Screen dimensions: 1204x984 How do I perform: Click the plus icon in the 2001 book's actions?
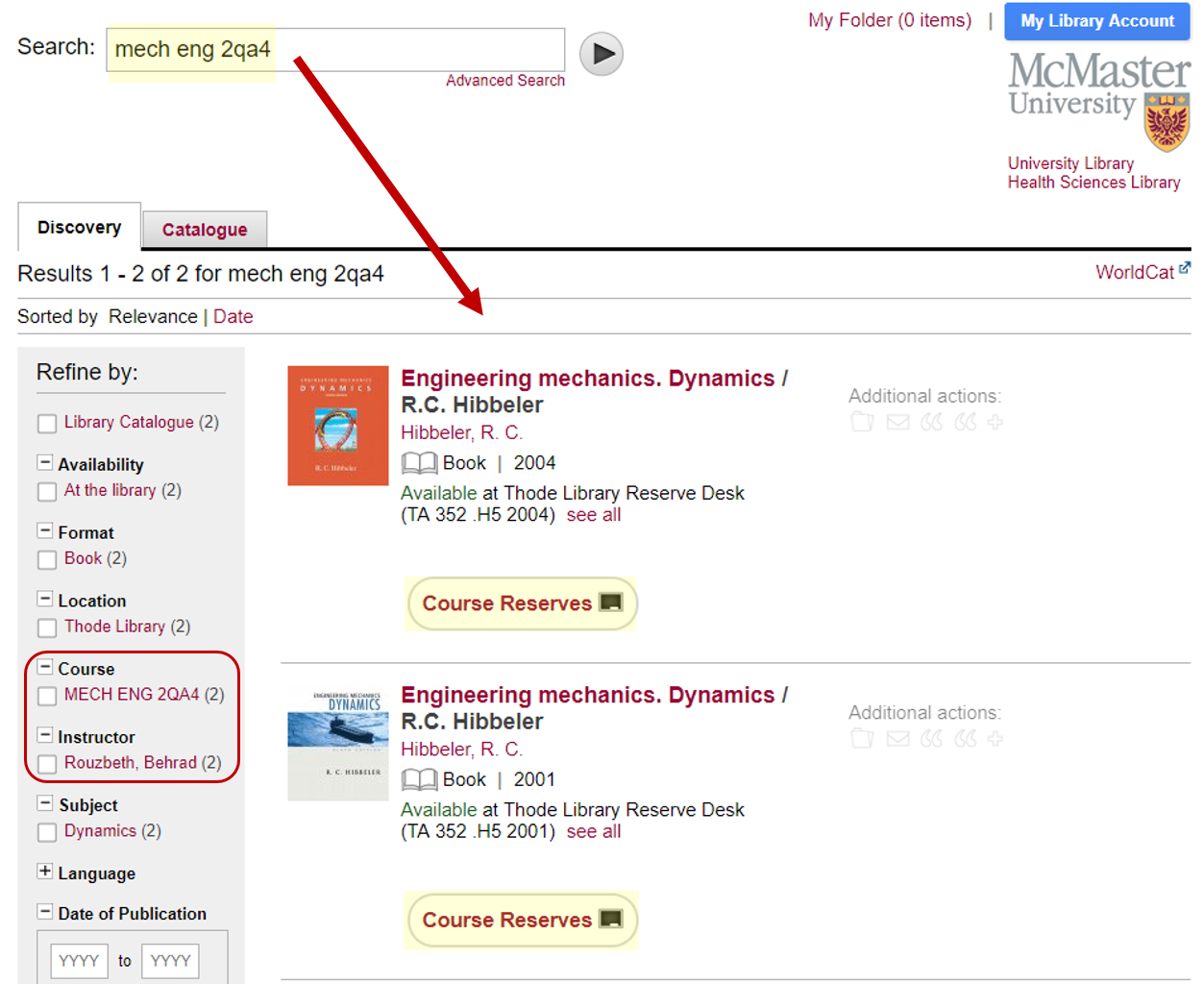pos(995,739)
